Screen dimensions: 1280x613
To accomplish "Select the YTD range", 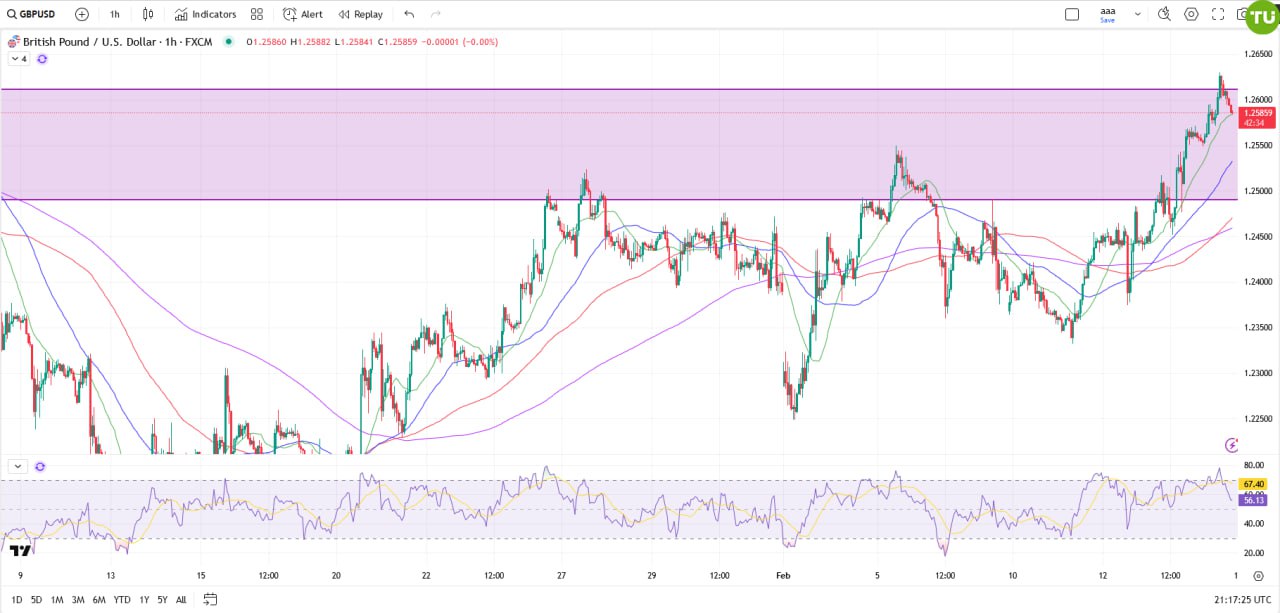I will click(122, 600).
